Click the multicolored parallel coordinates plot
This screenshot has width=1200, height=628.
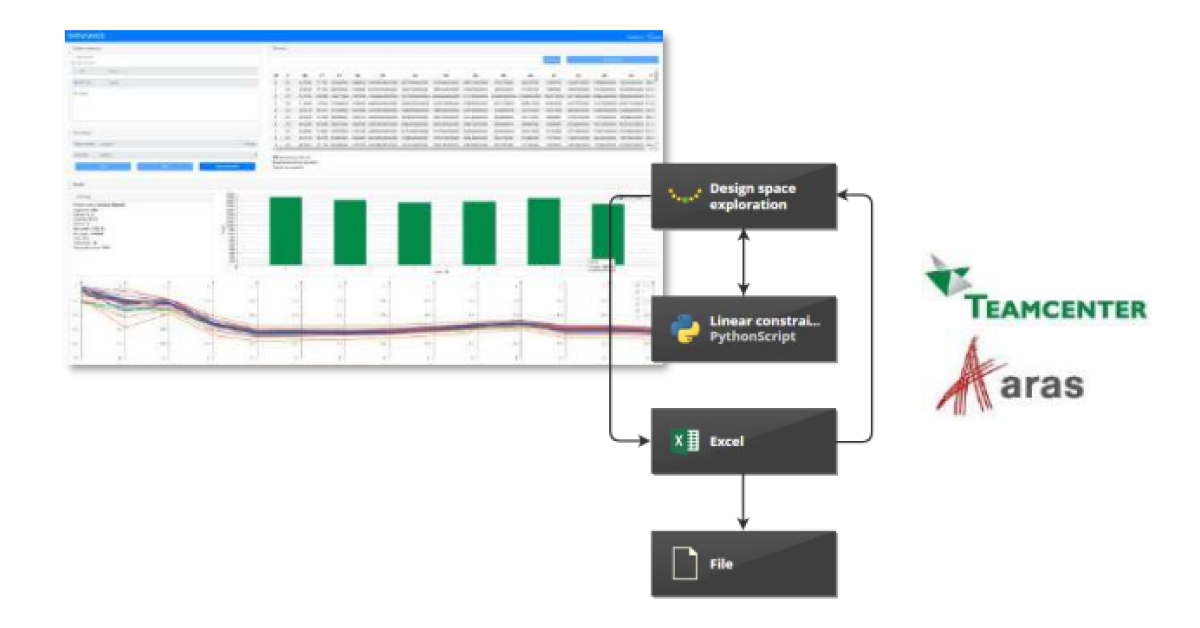coord(366,320)
